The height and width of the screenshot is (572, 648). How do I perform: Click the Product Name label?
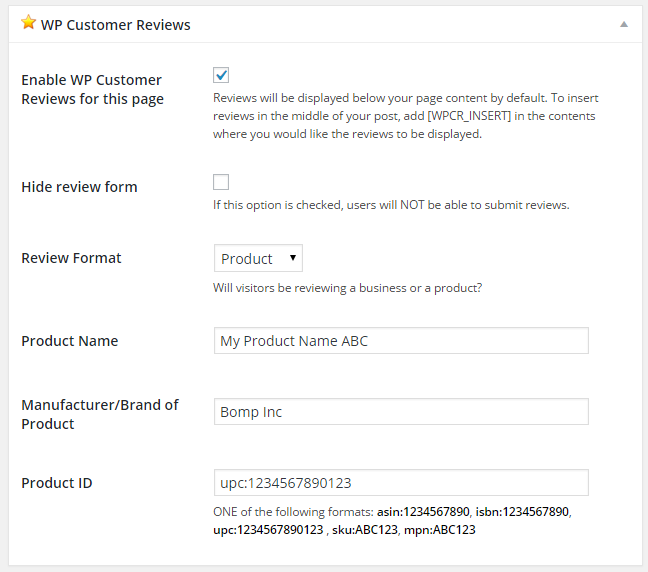[x=70, y=341]
